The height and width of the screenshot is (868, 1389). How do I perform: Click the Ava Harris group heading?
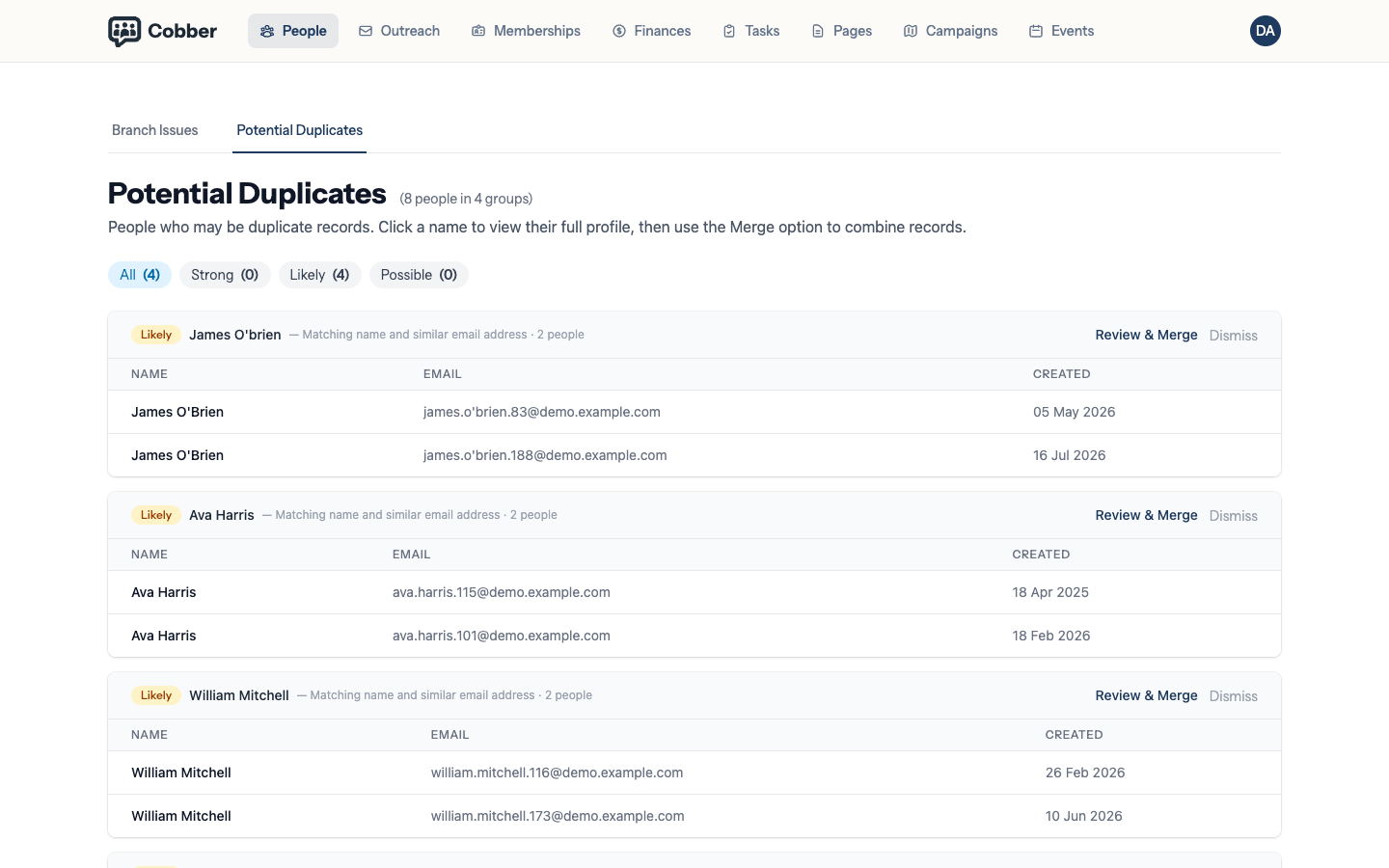222,515
